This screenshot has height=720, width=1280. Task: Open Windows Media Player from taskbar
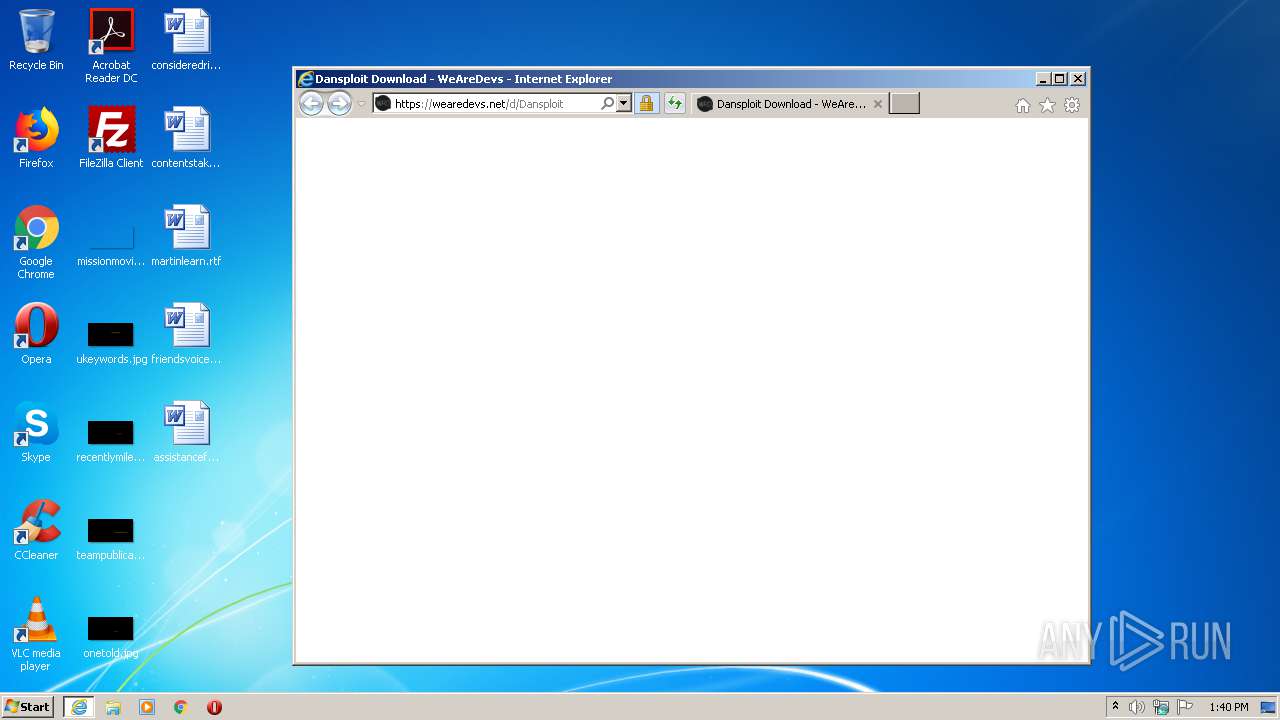click(x=147, y=707)
